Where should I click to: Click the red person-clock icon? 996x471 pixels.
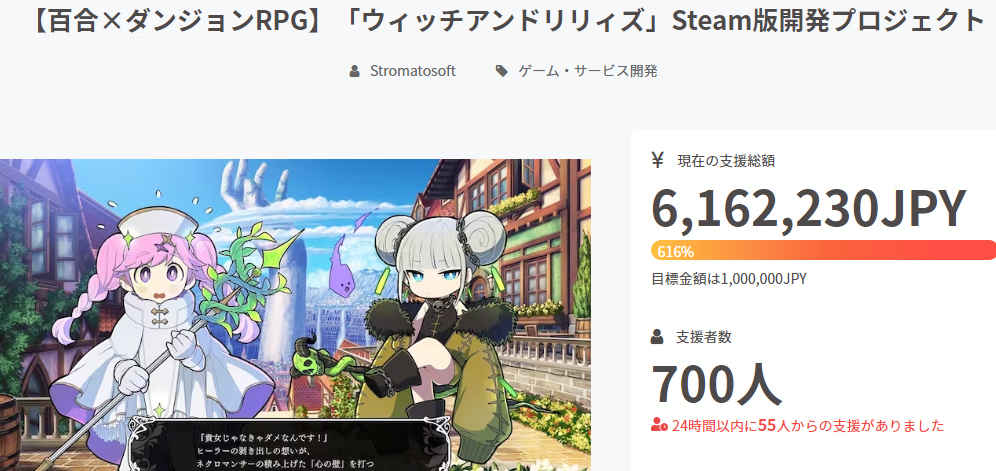(659, 425)
